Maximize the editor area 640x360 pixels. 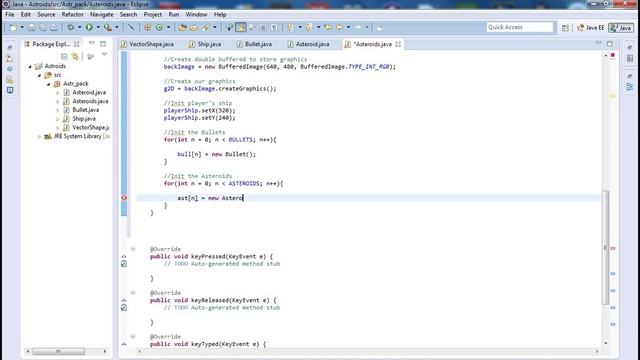pos(610,43)
